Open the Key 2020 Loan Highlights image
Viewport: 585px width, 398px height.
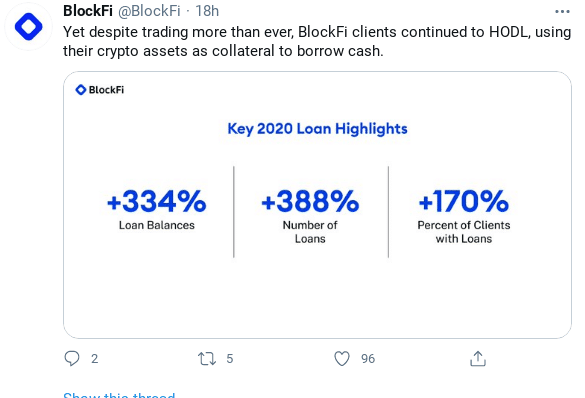(317, 205)
